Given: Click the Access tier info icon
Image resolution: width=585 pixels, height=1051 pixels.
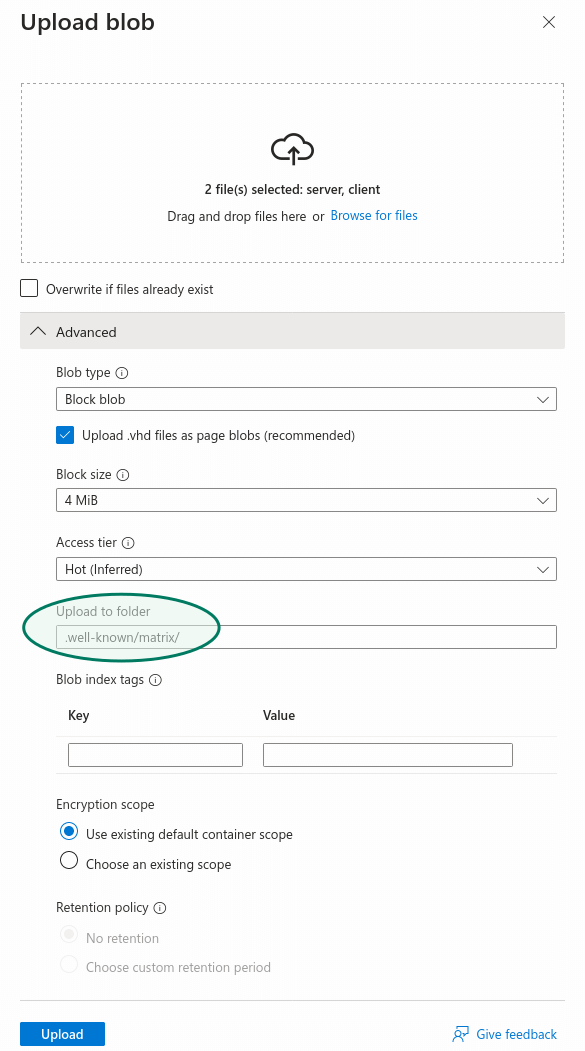Looking at the screenshot, I should (128, 543).
